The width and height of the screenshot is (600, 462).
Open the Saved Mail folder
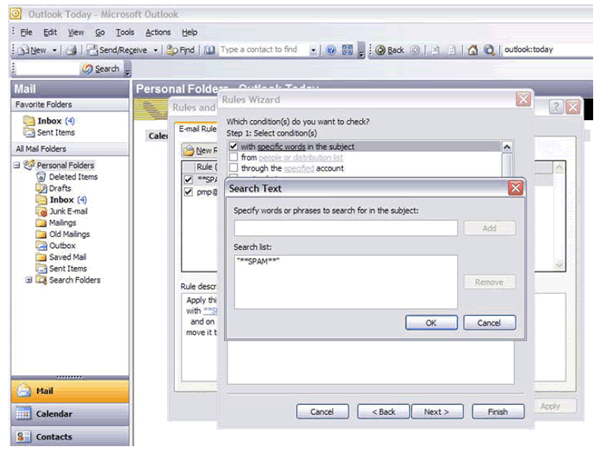tap(61, 257)
